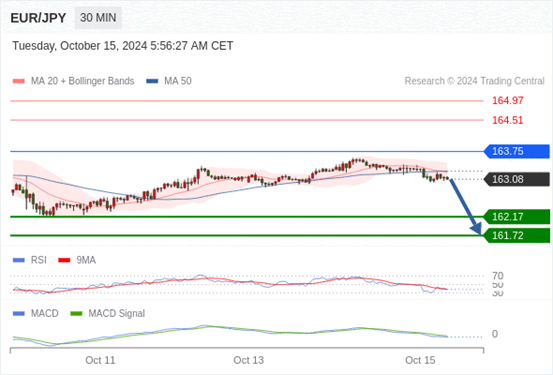
Task: Click the 9MA legend label
Action: [x=86, y=260]
